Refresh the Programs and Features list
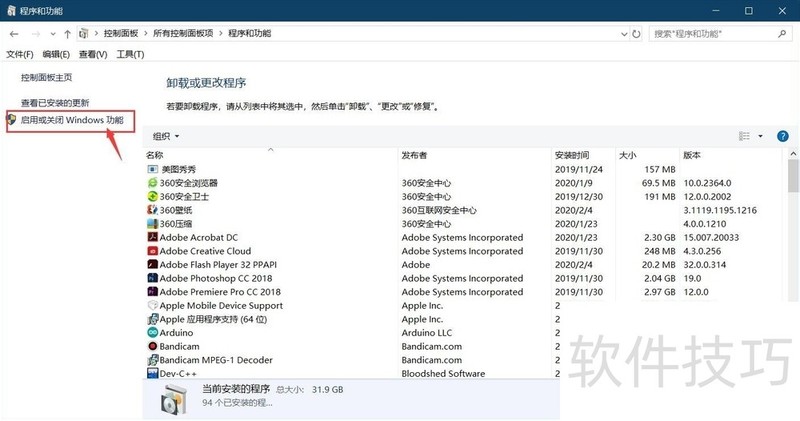The image size is (800, 421). click(x=636, y=34)
